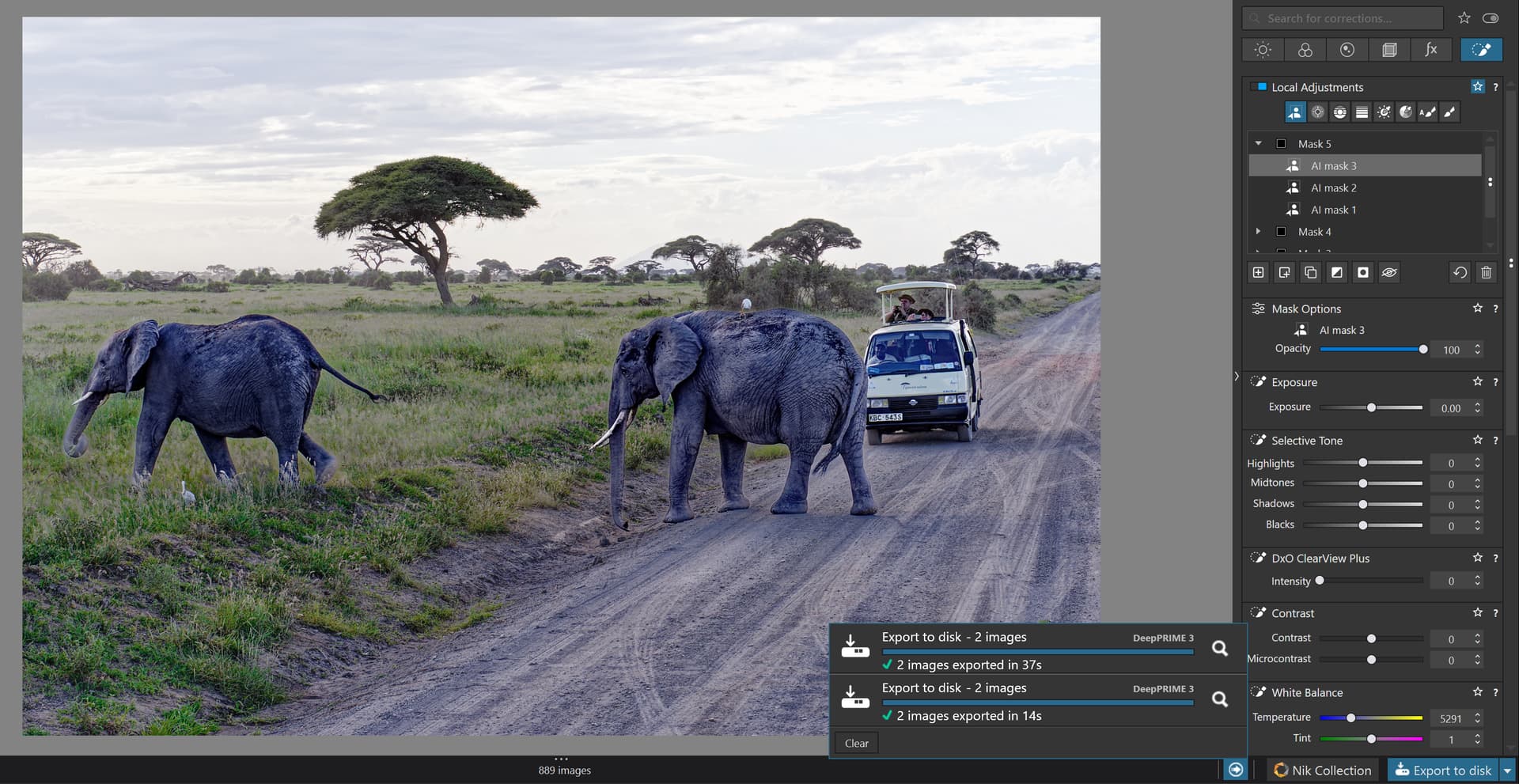Click the magnifier for 37s export
1519x784 pixels.
click(x=1220, y=649)
